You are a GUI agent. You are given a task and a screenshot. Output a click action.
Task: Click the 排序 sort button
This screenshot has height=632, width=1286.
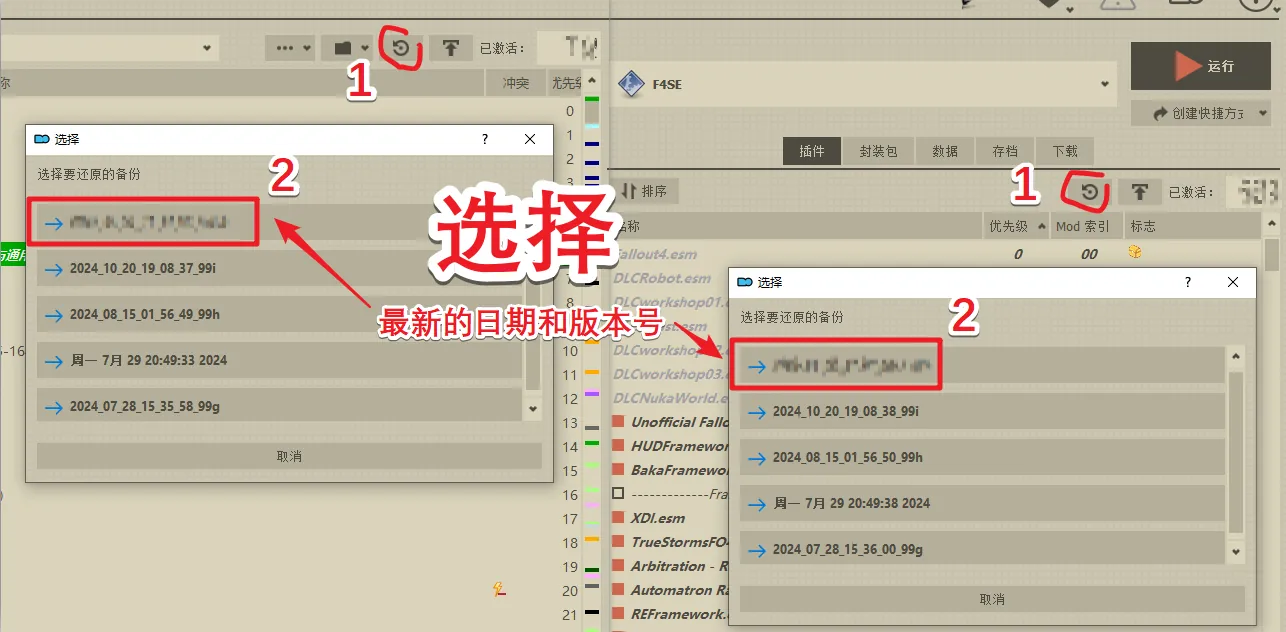[x=645, y=191]
